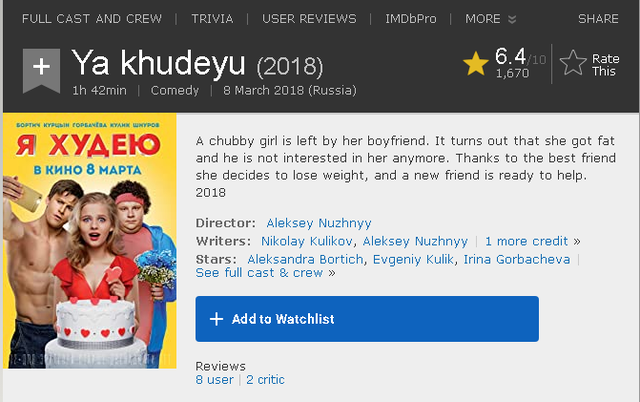Expand the MORE dropdown menu
The height and width of the screenshot is (402, 640).
491,19
